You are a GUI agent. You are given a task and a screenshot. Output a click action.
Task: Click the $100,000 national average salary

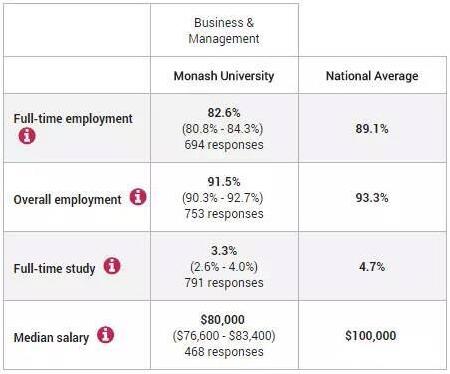pyautogui.click(x=371, y=336)
